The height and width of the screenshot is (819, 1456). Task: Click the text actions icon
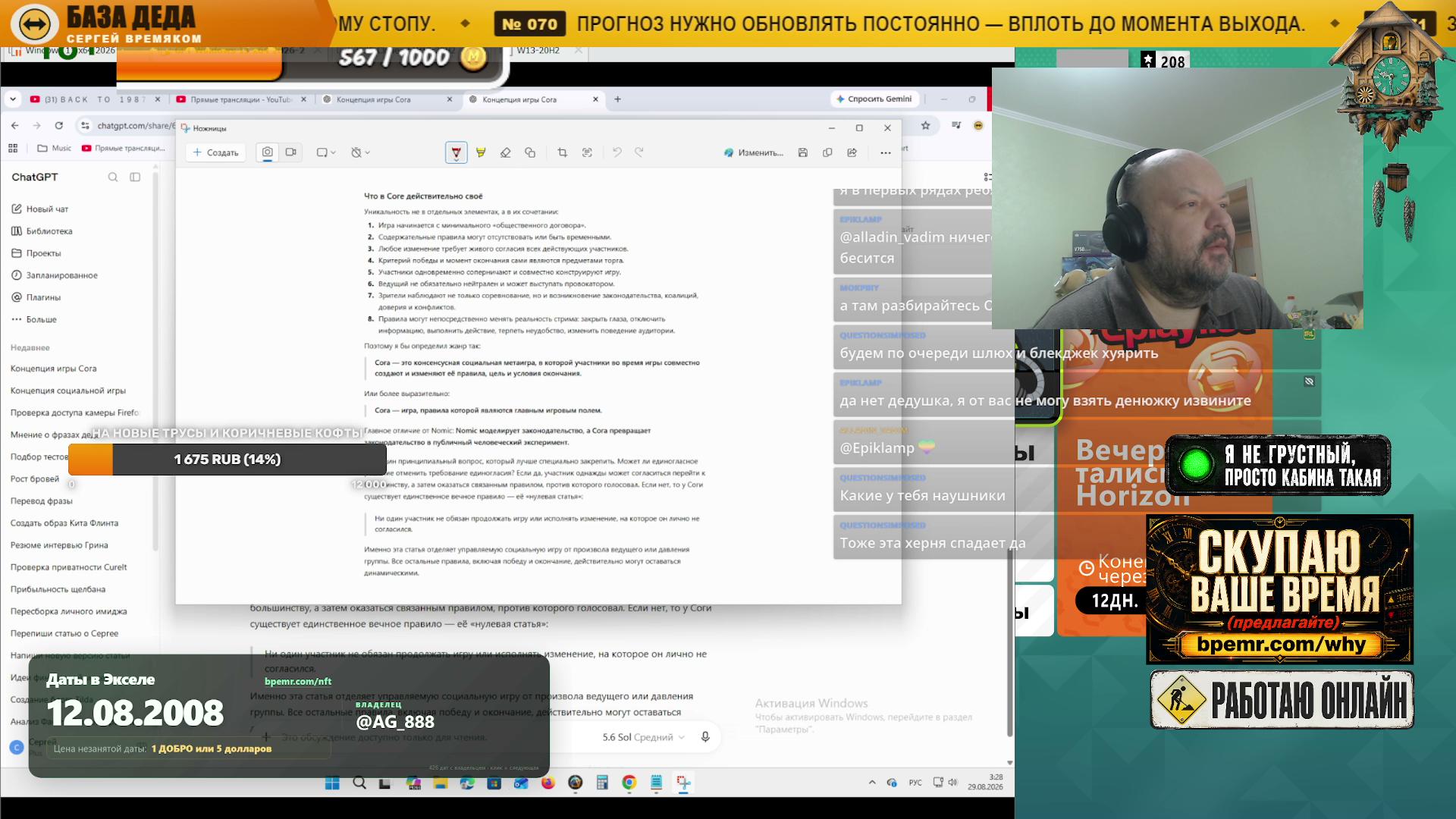pyautogui.click(x=587, y=152)
